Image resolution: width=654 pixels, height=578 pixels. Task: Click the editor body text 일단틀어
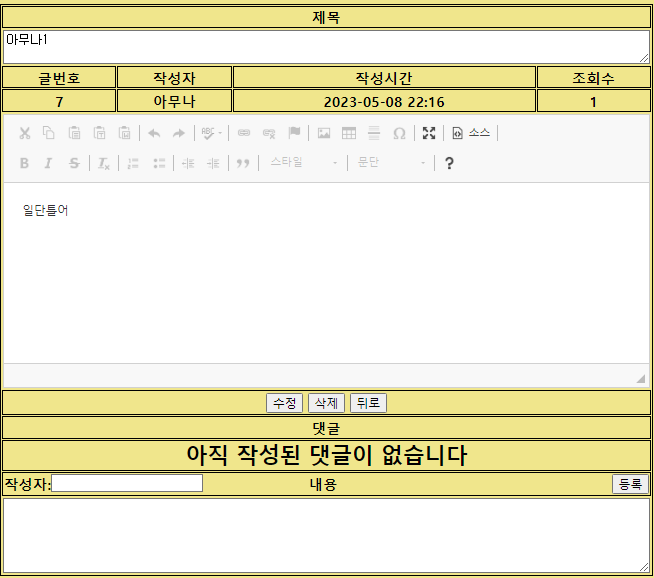click(x=45, y=210)
